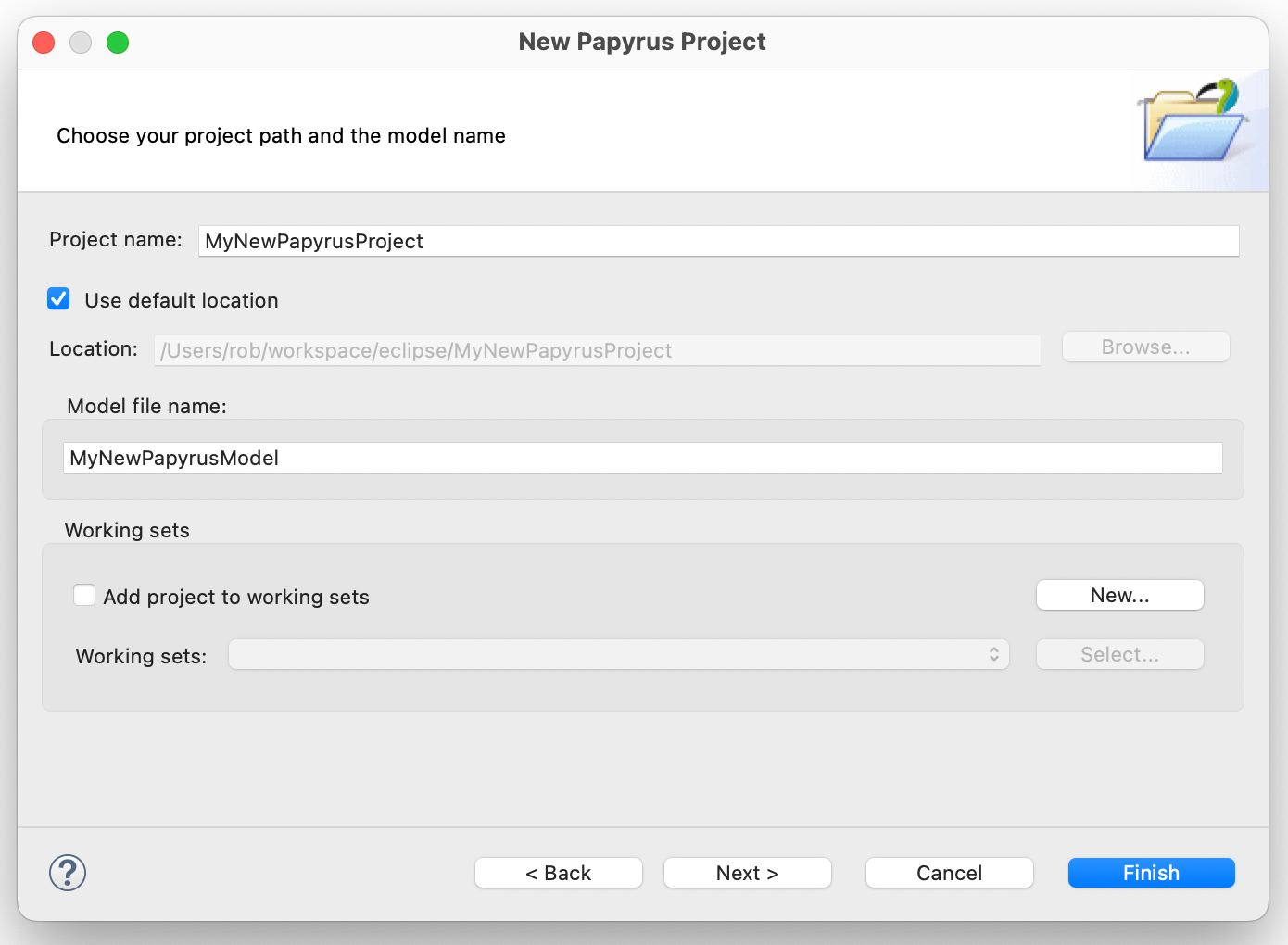
Task: Click the green zoom window button
Action: 118,43
